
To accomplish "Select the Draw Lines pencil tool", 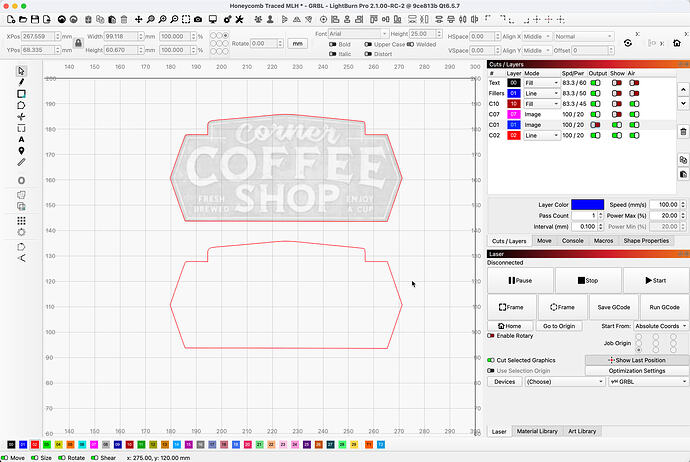I will pyautogui.click(x=21, y=82).
